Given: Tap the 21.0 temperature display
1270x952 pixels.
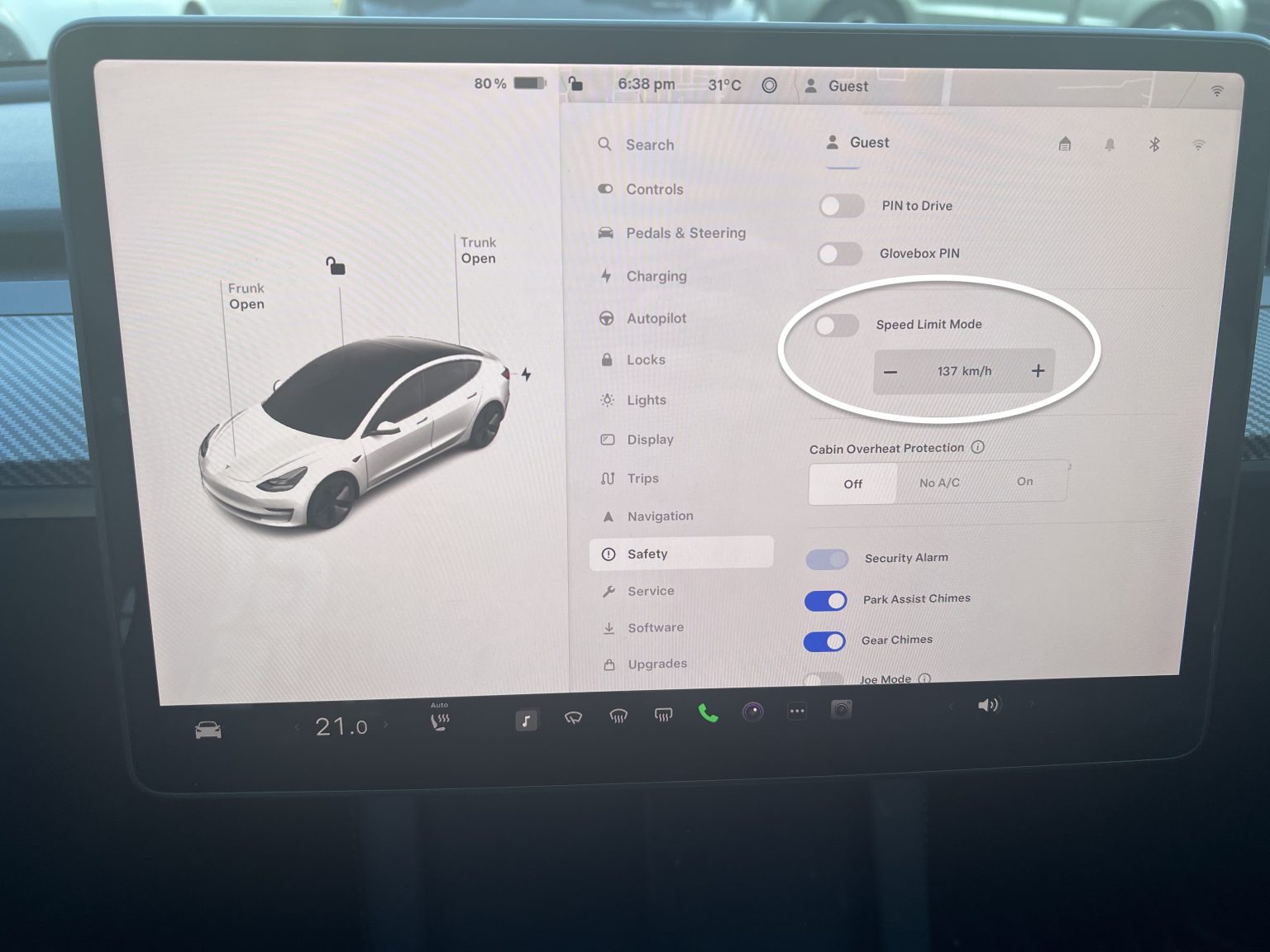Looking at the screenshot, I should click(340, 725).
